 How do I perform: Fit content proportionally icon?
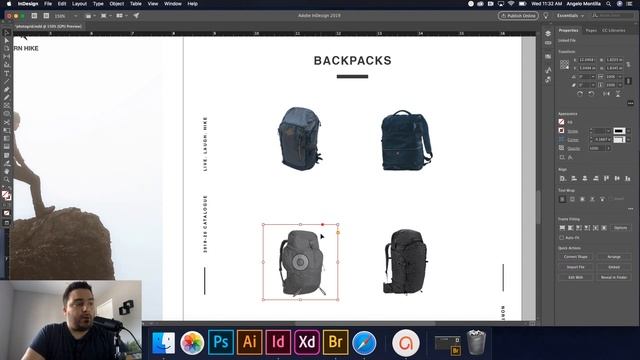[x=571, y=228]
